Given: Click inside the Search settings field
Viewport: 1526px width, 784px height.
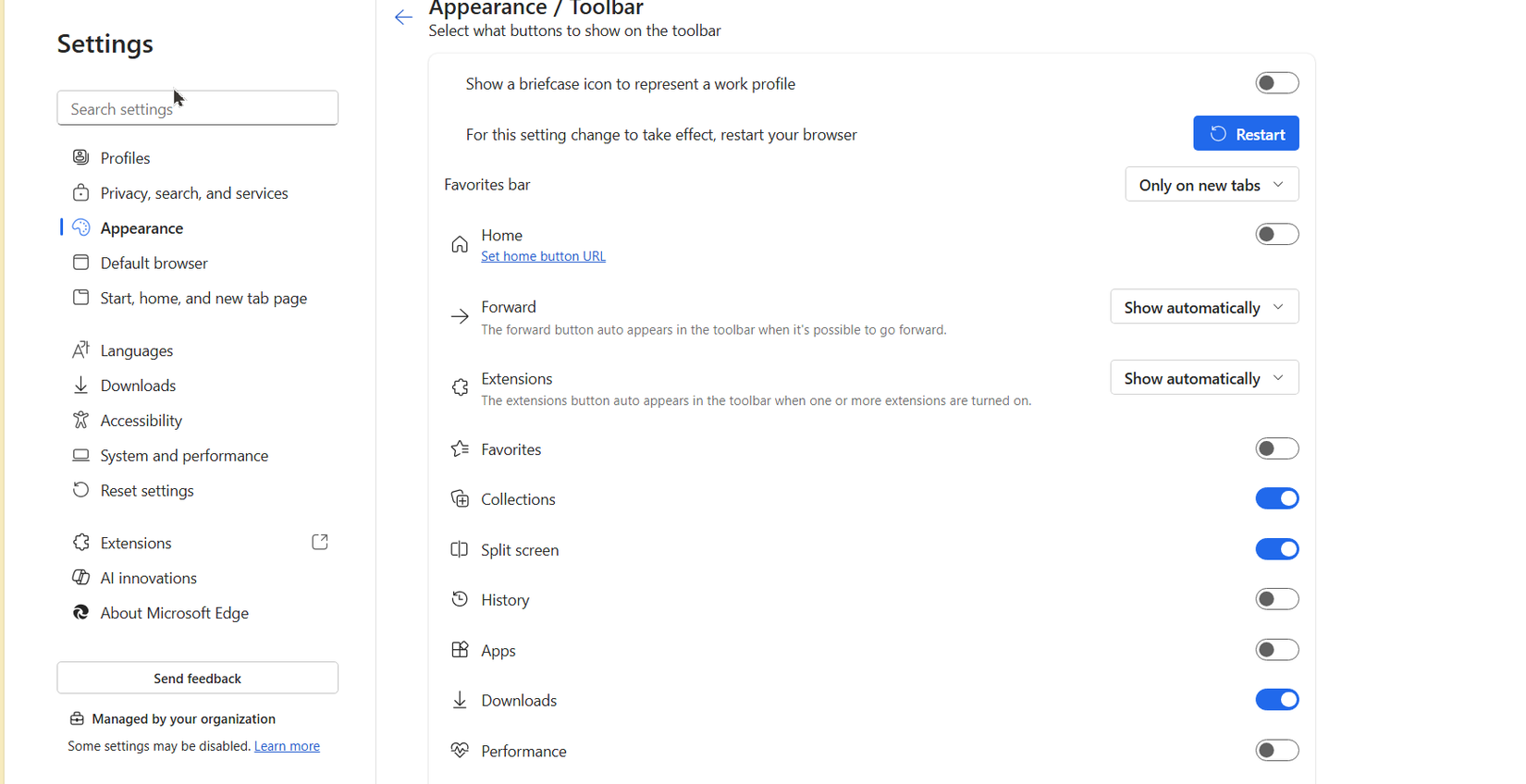Looking at the screenshot, I should 197,107.
